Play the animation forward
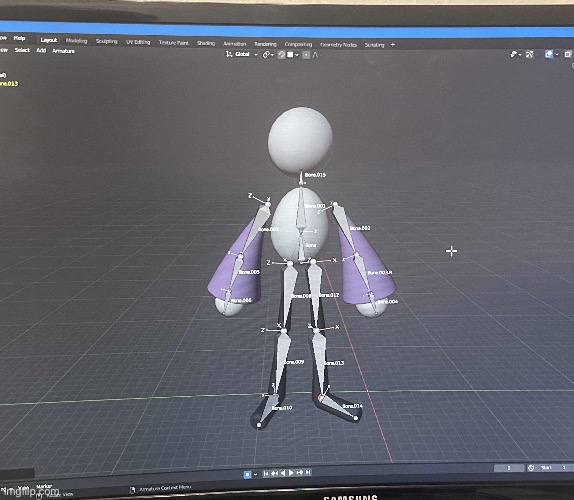This screenshot has width=574, height=500. 291,473
